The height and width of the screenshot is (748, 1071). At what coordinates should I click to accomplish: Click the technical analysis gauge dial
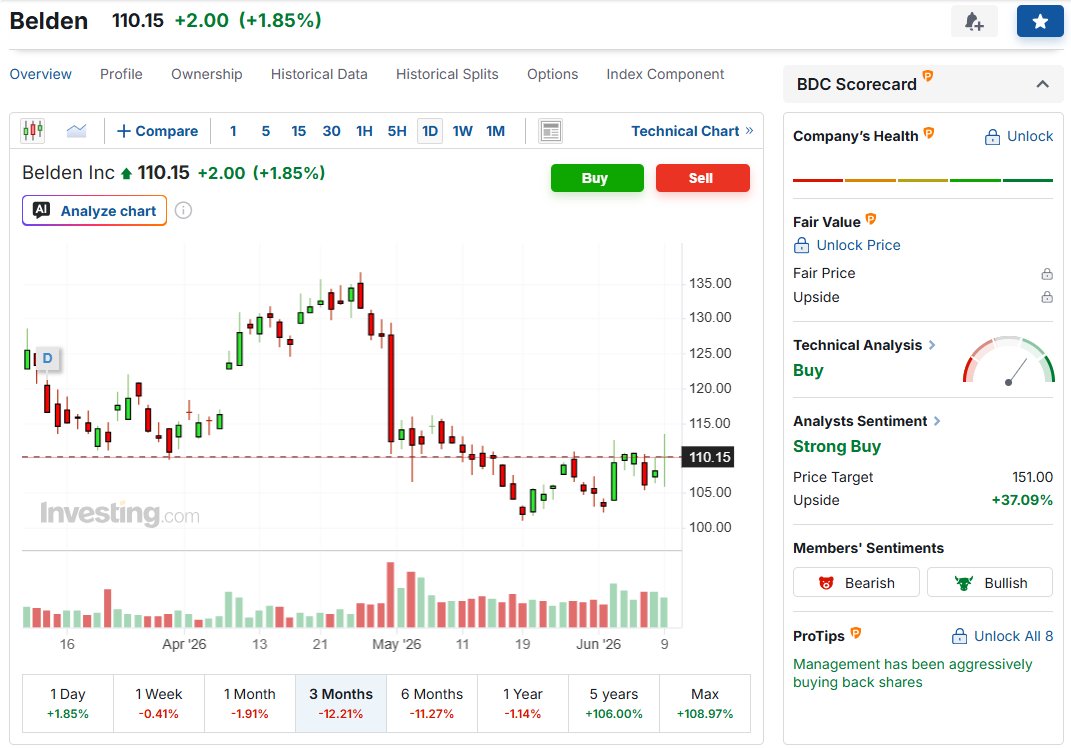1009,361
